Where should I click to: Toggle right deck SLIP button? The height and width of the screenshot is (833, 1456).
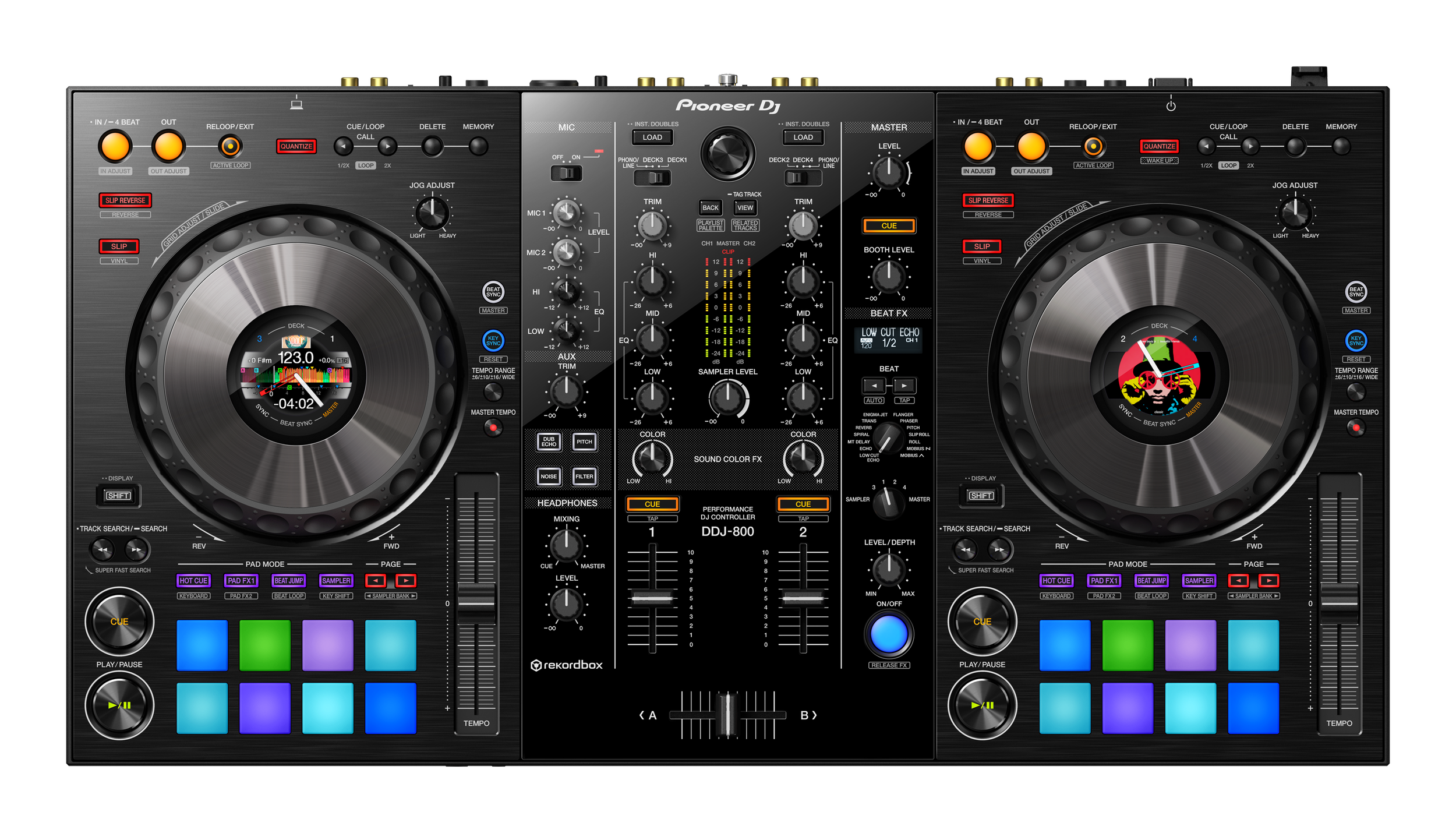click(x=982, y=246)
